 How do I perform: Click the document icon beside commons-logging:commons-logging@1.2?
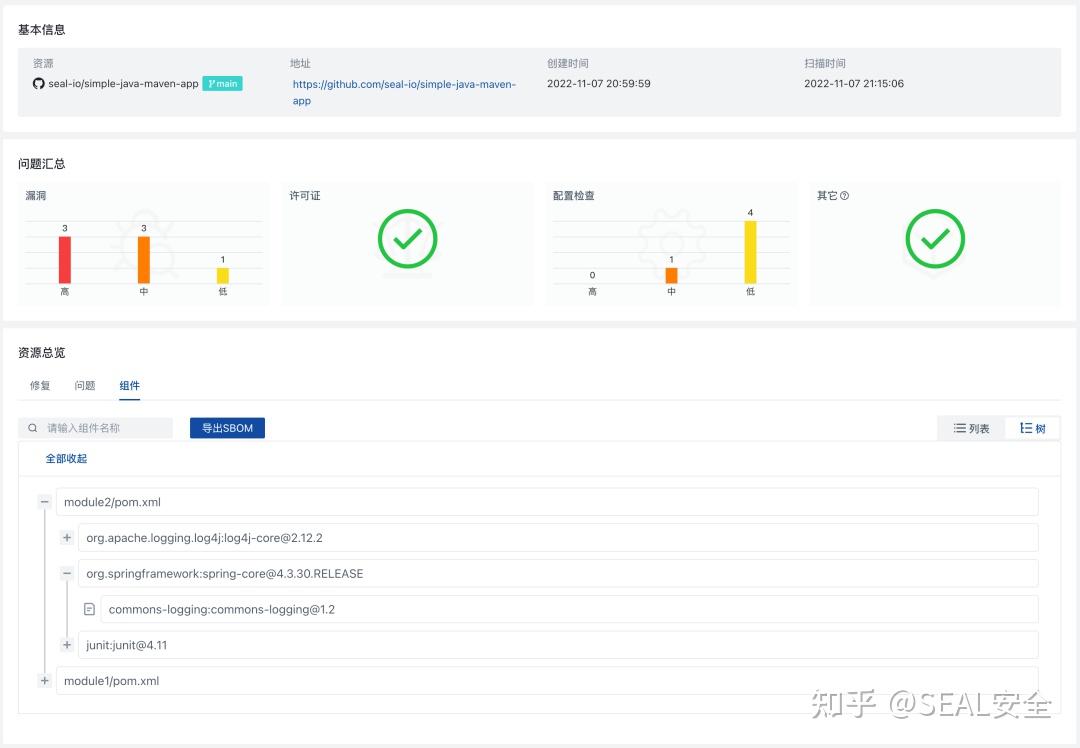pos(89,608)
